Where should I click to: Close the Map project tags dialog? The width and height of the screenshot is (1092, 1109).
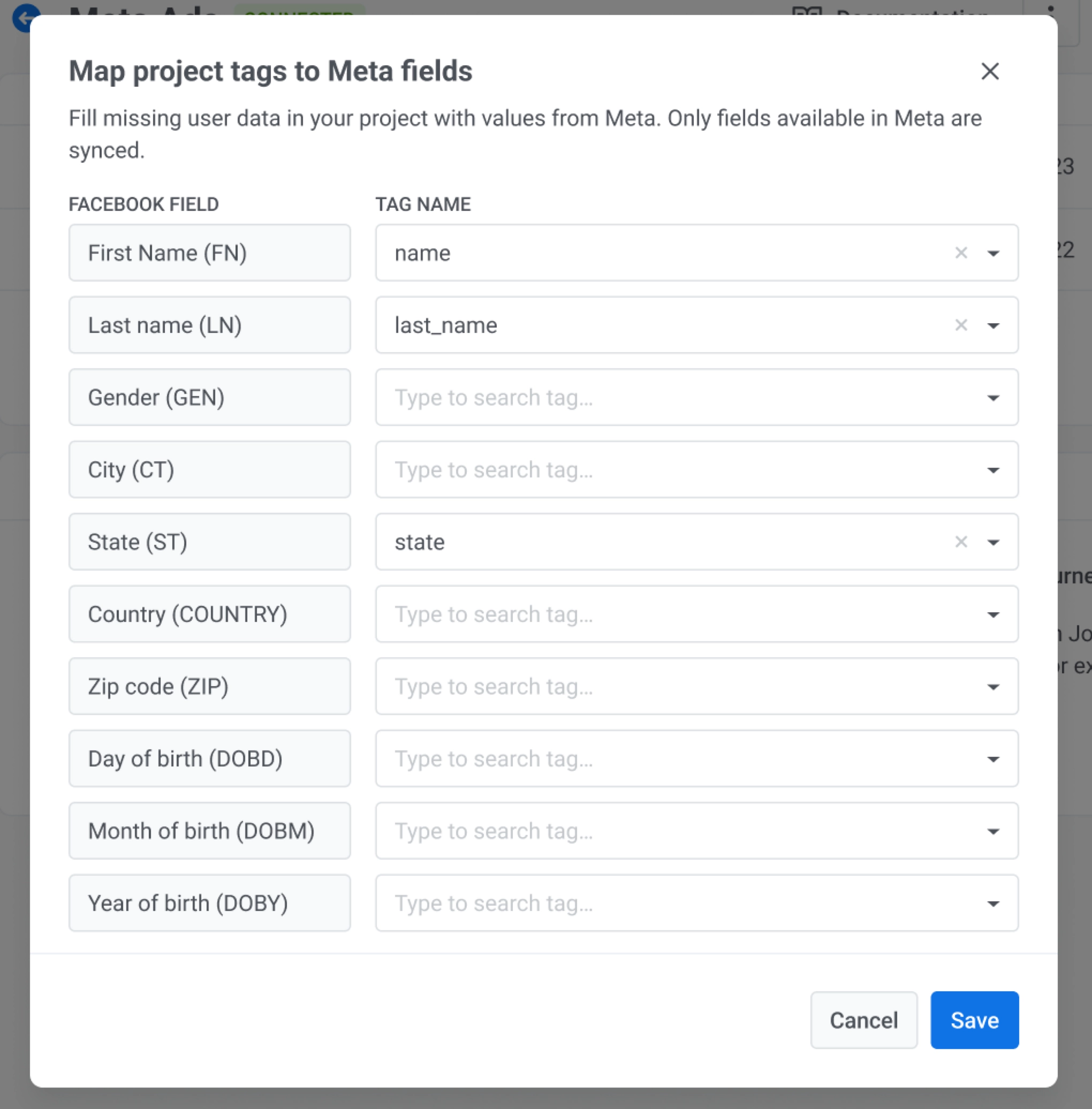990,72
